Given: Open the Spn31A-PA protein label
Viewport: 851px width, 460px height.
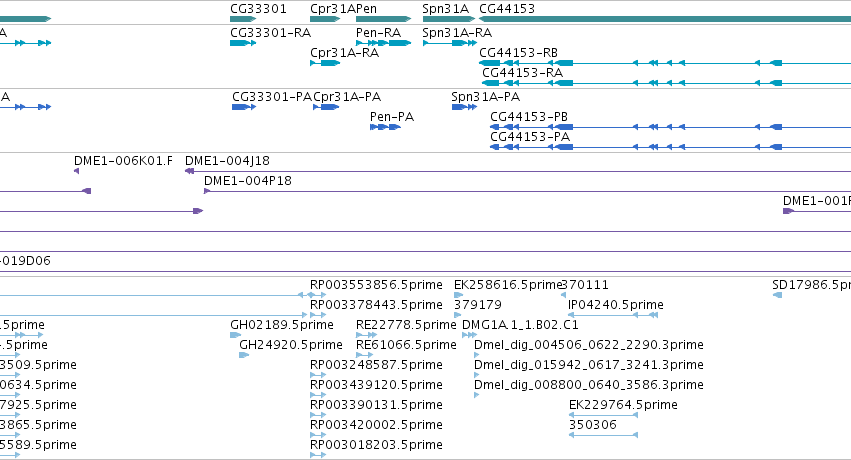Looking at the screenshot, I should coord(485,97).
